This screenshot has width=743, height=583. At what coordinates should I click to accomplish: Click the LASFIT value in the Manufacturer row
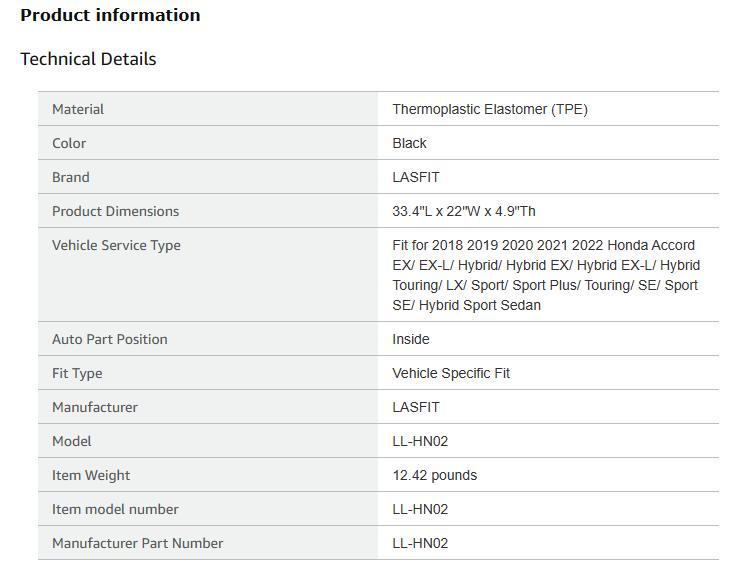(416, 407)
